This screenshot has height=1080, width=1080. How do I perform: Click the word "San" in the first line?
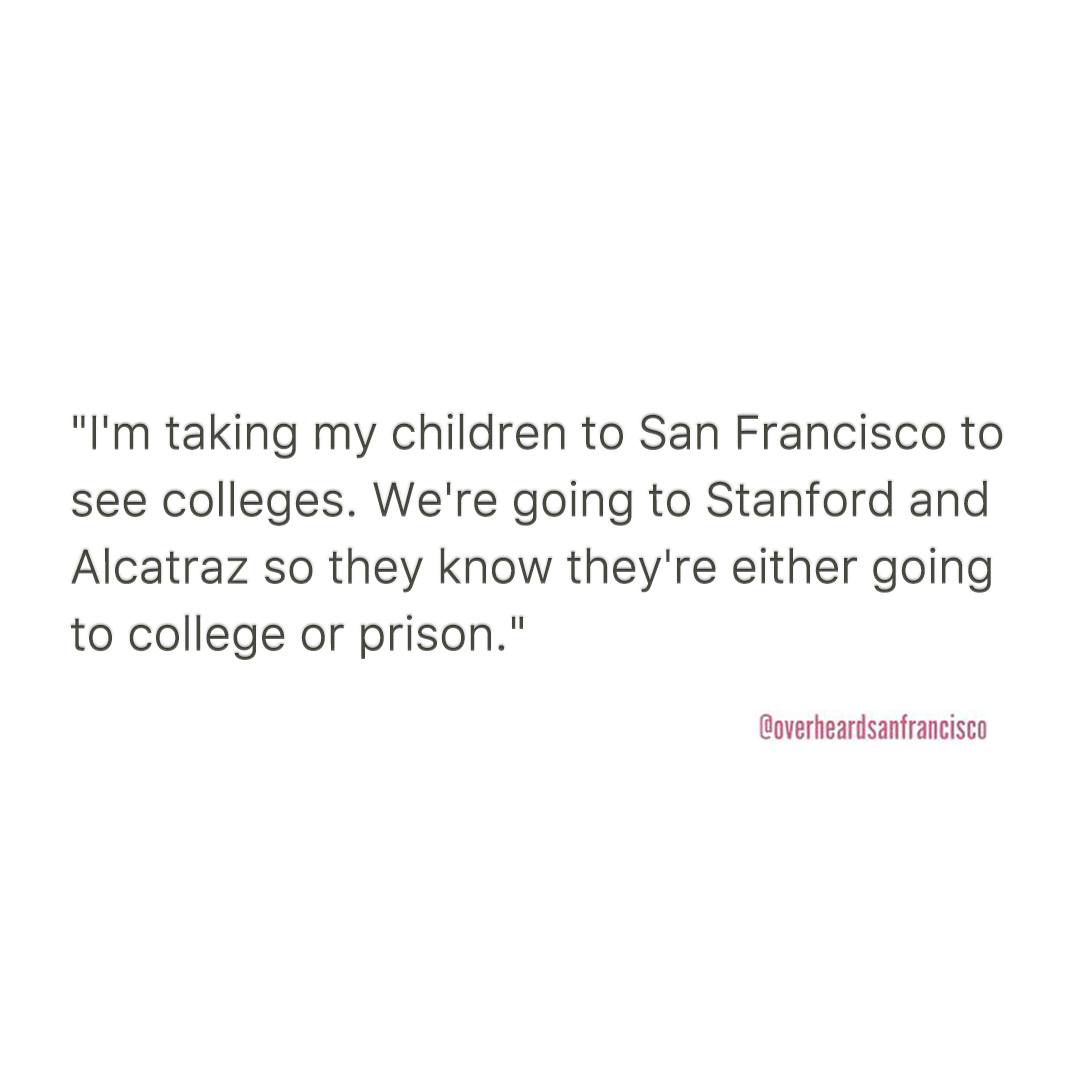click(674, 436)
